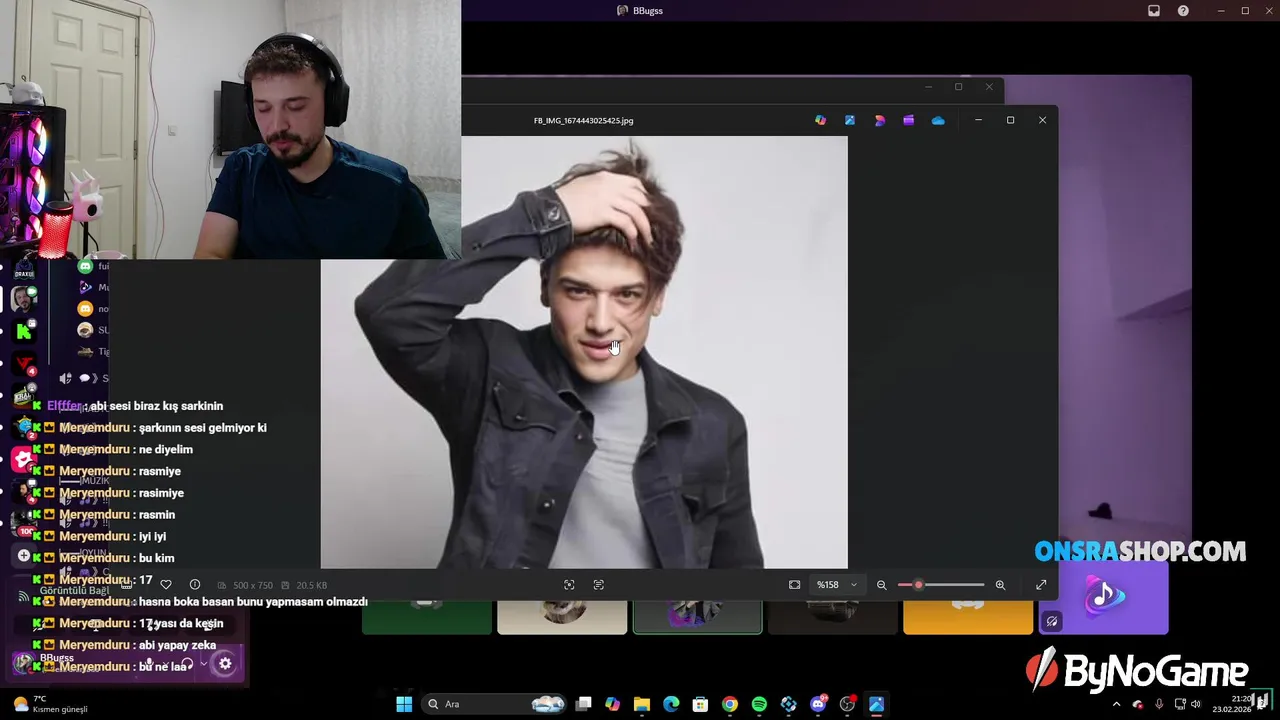This screenshot has width=1280, height=720.
Task: Click the tray microphone icon
Action: pyautogui.click(x=1159, y=704)
